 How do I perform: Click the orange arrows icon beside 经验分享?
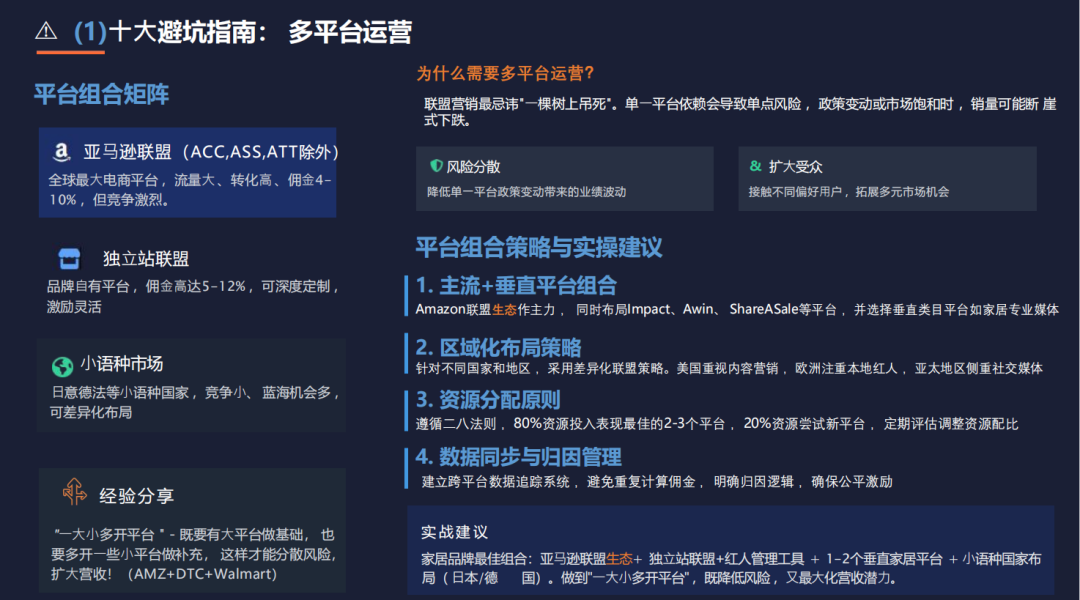click(x=74, y=492)
